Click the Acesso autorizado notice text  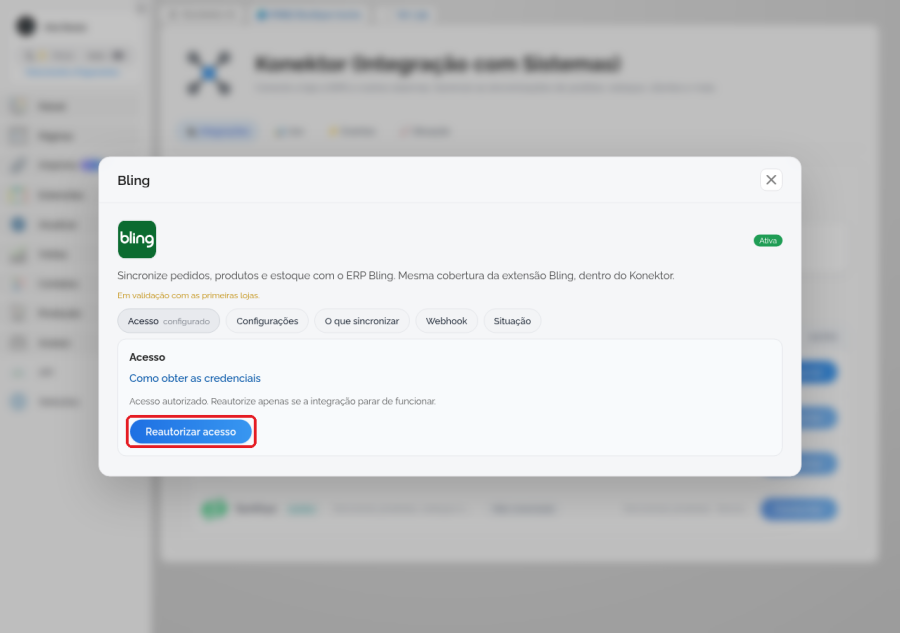pyautogui.click(x=282, y=401)
